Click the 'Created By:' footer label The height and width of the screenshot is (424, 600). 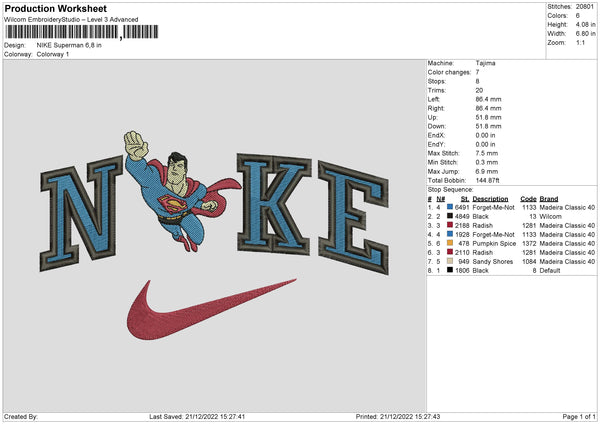pyautogui.click(x=21, y=416)
